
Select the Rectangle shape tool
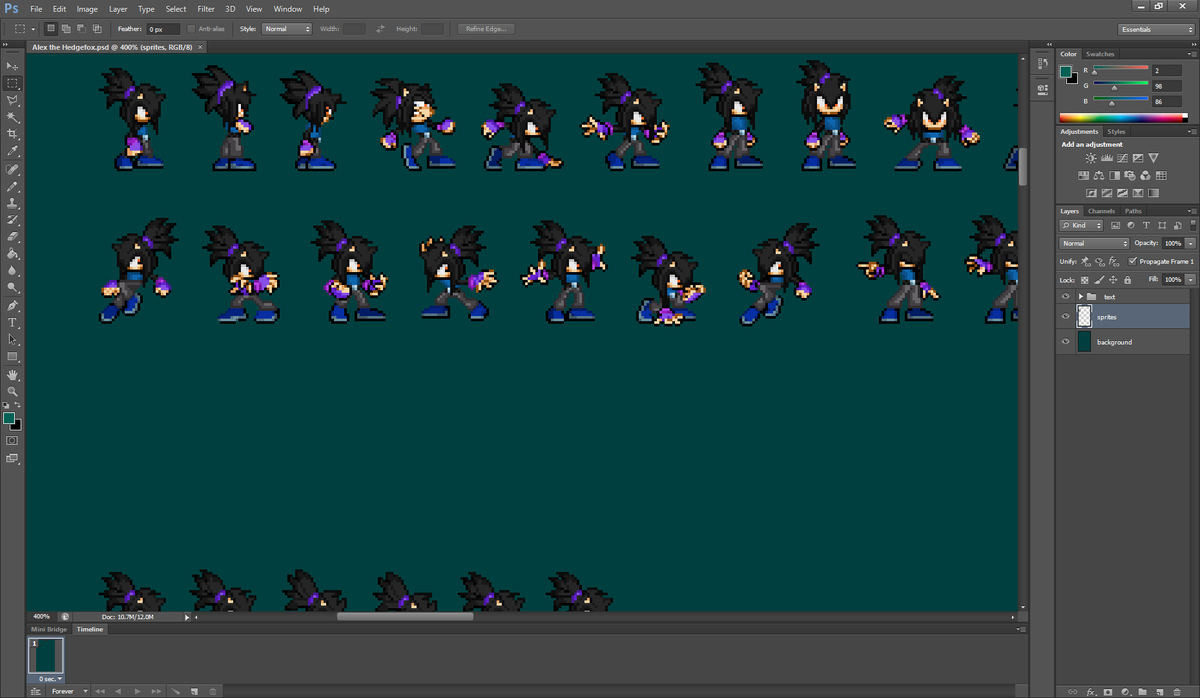click(12, 357)
